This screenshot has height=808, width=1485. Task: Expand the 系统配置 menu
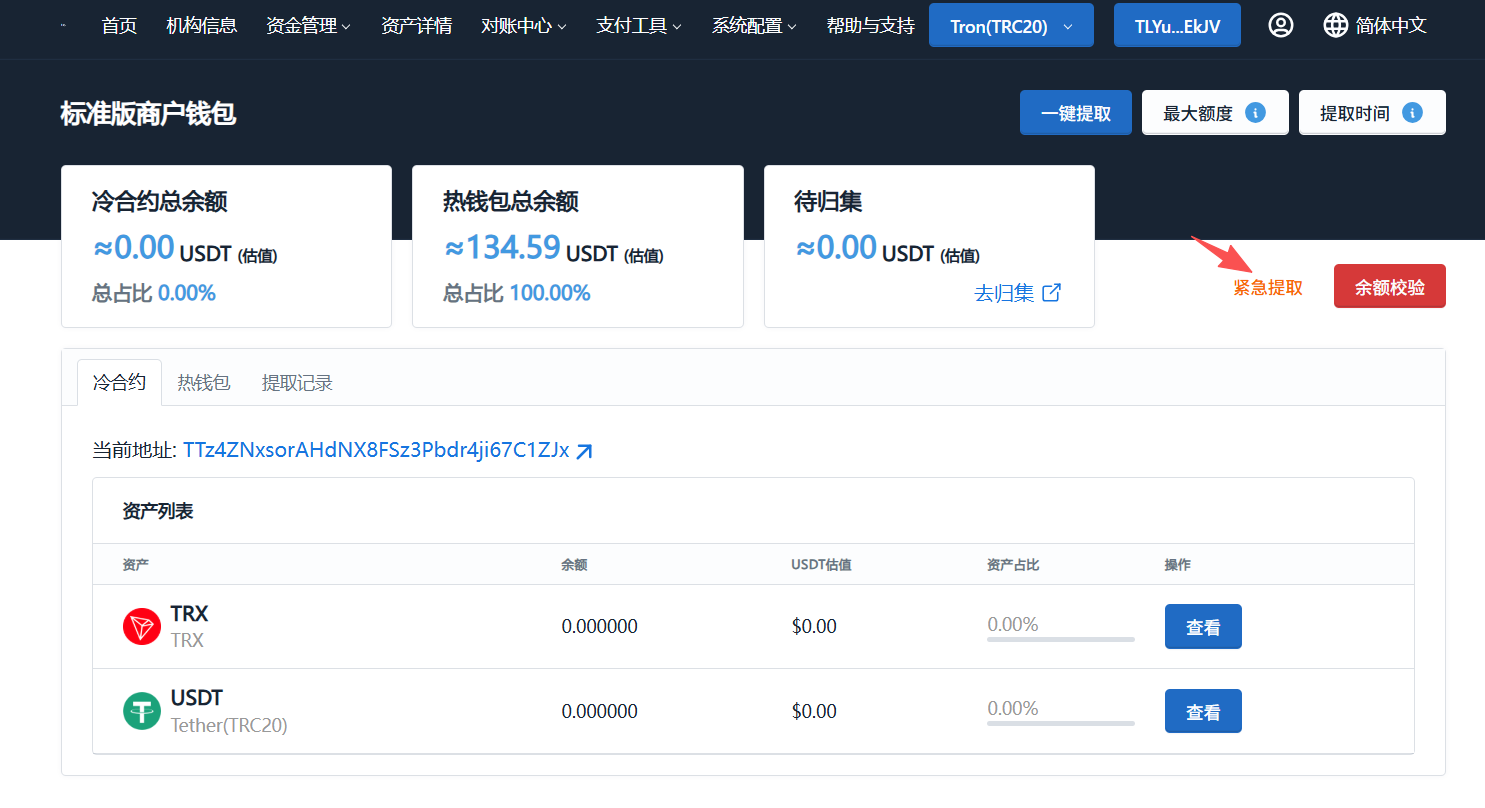pyautogui.click(x=754, y=26)
